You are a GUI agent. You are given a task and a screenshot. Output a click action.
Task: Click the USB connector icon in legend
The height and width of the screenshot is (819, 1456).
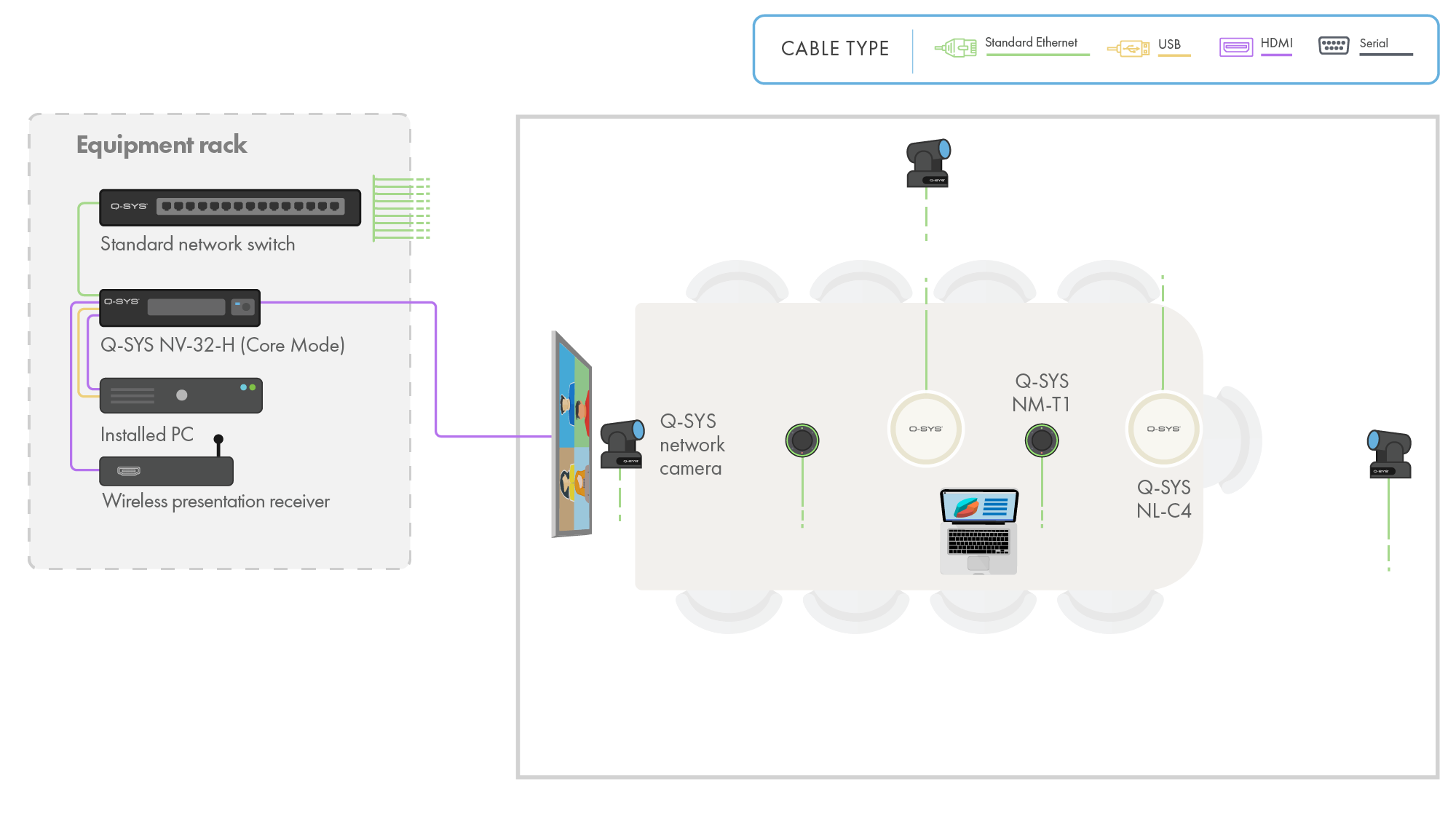point(1128,49)
